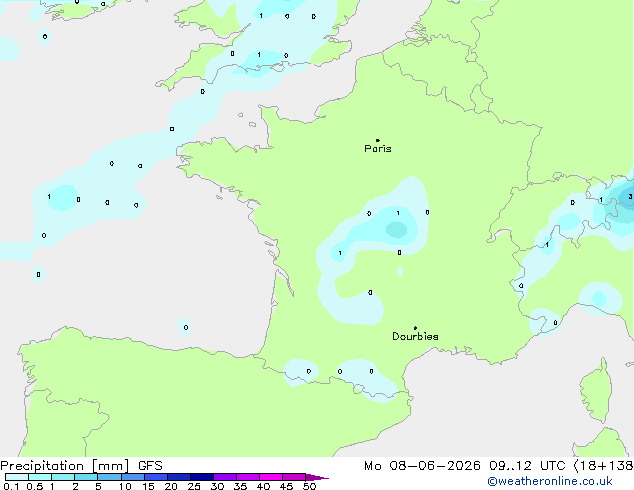
Task: Click the Paris city marker dot
Action: coord(378,140)
